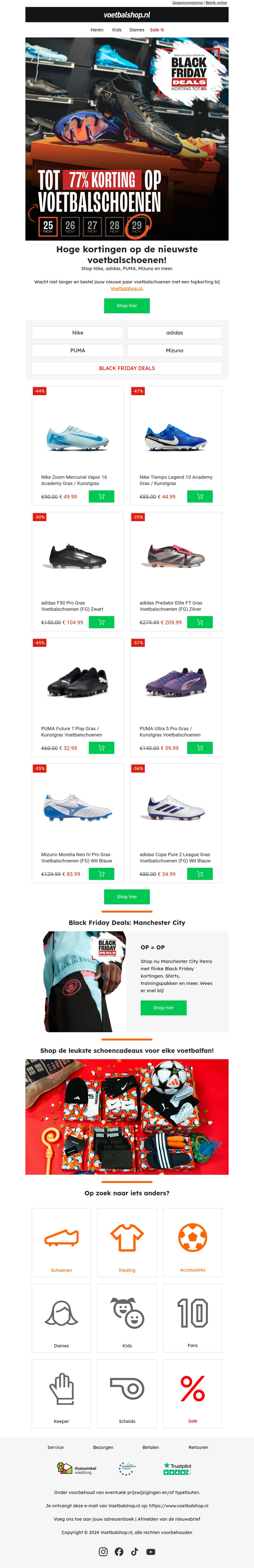Click the TikTok icon

click(x=135, y=1551)
